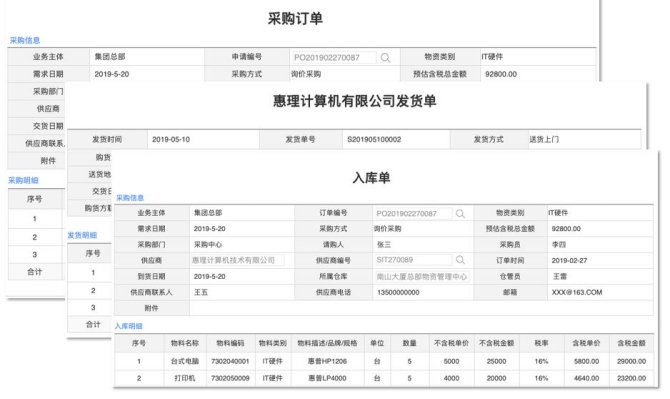The height and width of the screenshot is (399, 670).
Task: Select 不含税金额 value 25000
Action: click(497, 361)
